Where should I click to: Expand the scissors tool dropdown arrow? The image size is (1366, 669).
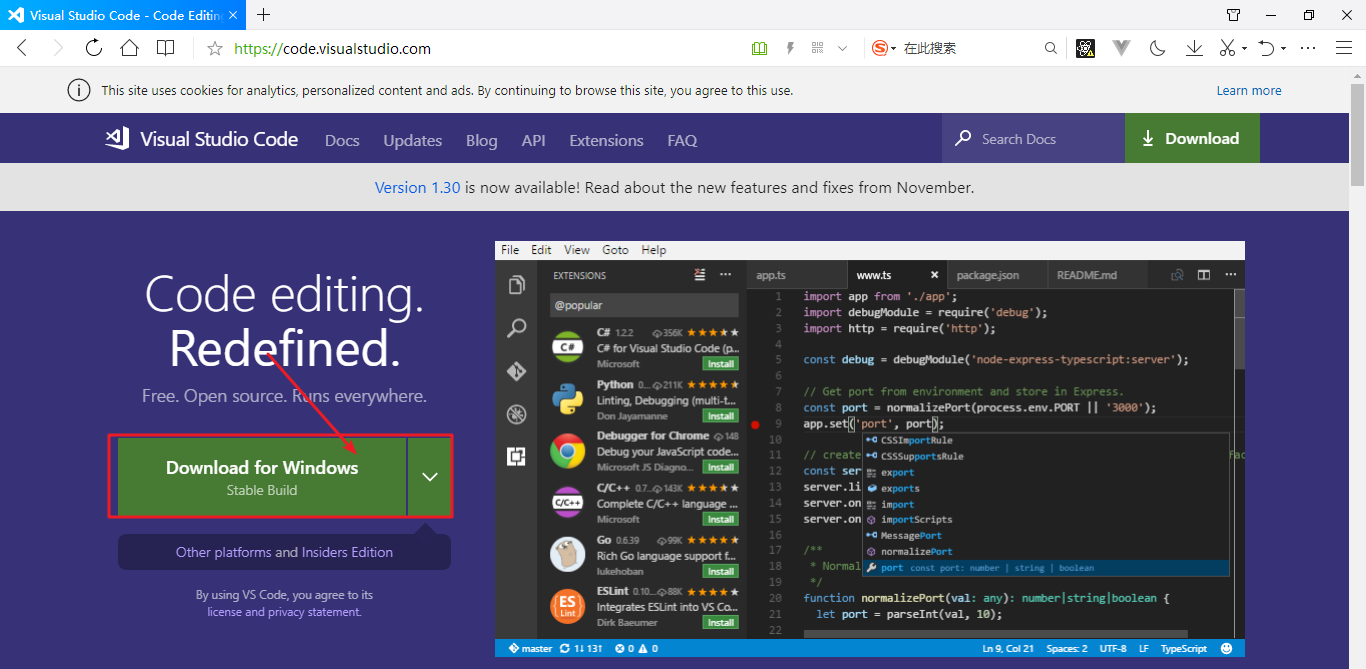(1244, 48)
